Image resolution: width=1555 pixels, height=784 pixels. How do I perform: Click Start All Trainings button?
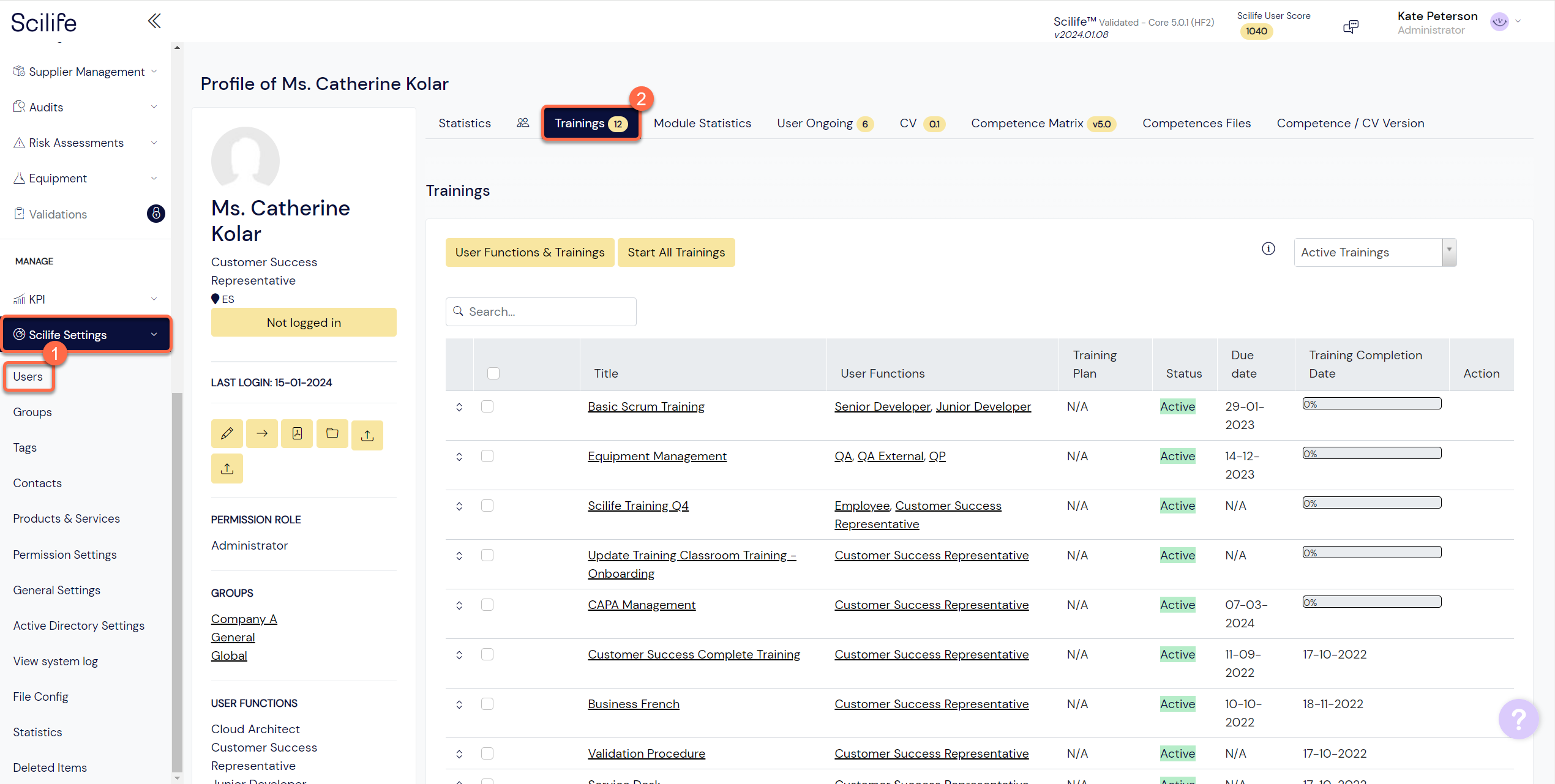676,252
